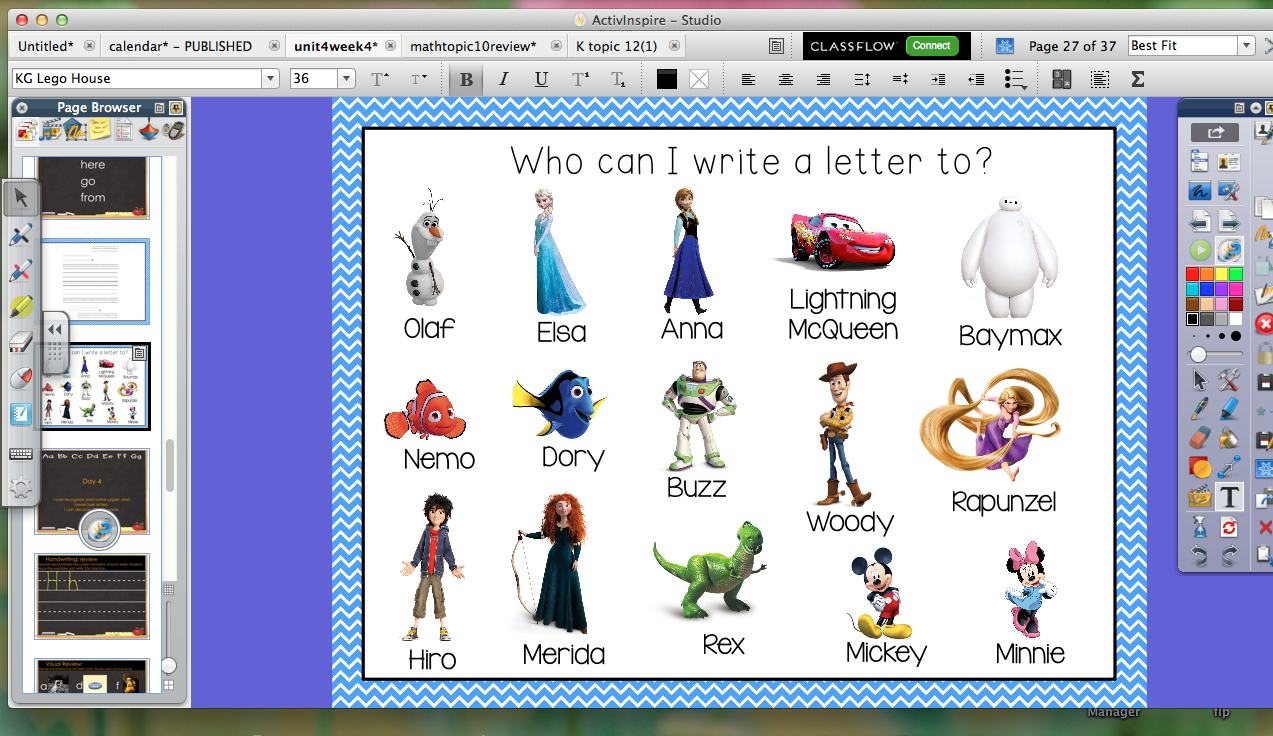Open the Voting Browser icon
This screenshot has height=736, width=1273.
click(174, 129)
